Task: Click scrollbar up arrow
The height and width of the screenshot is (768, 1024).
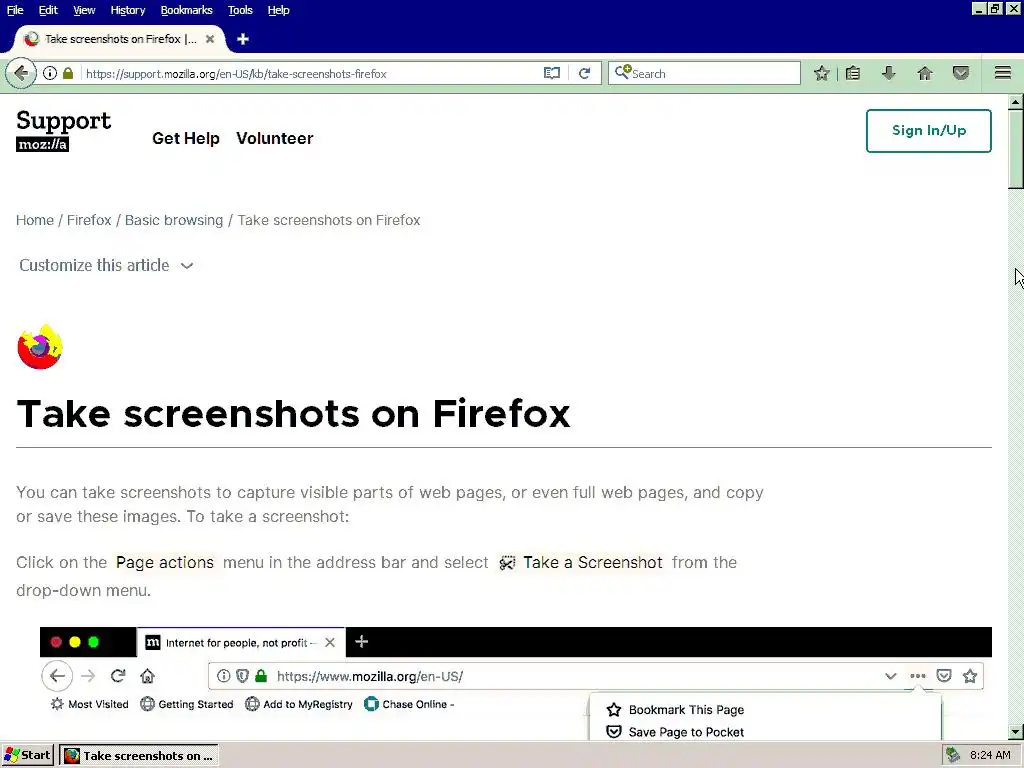Action: point(1016,102)
